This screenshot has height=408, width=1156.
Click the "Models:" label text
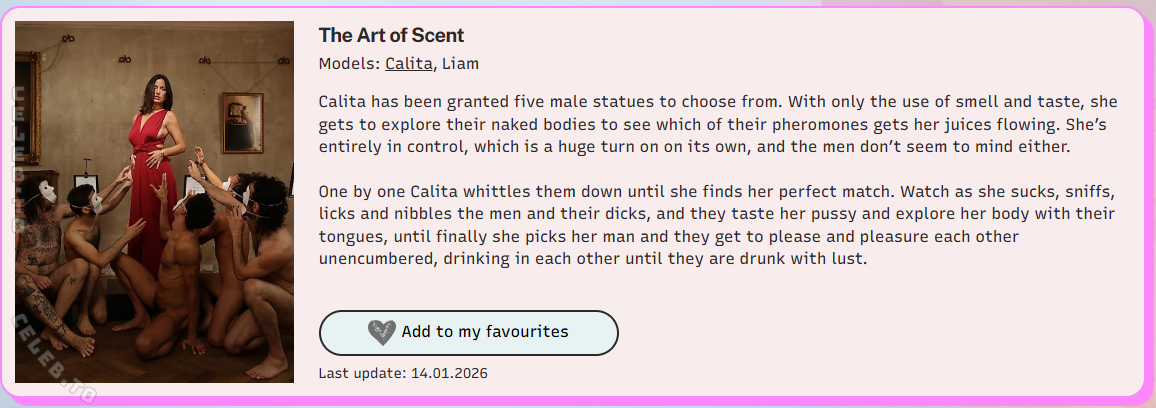349,64
